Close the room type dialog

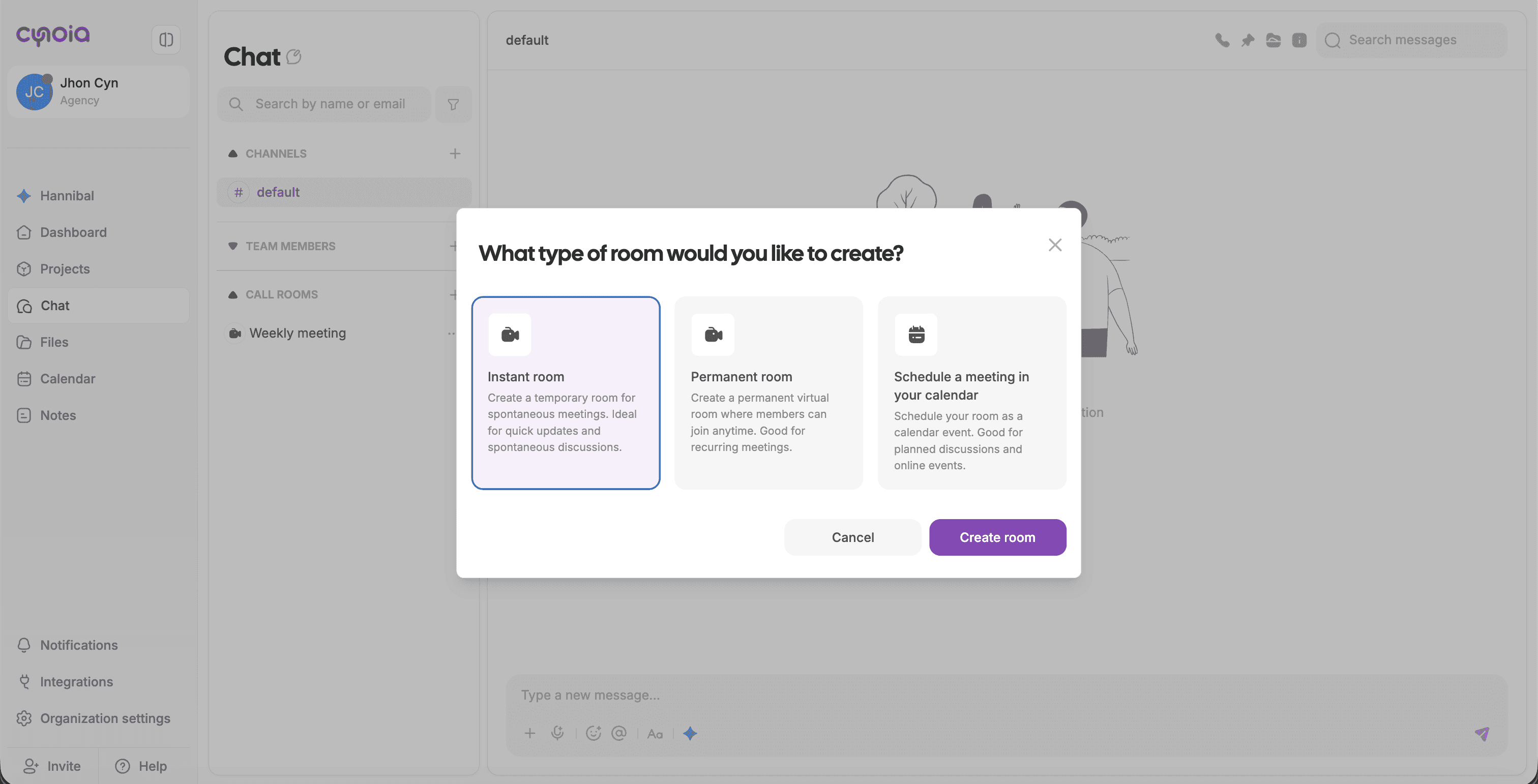pos(1054,245)
